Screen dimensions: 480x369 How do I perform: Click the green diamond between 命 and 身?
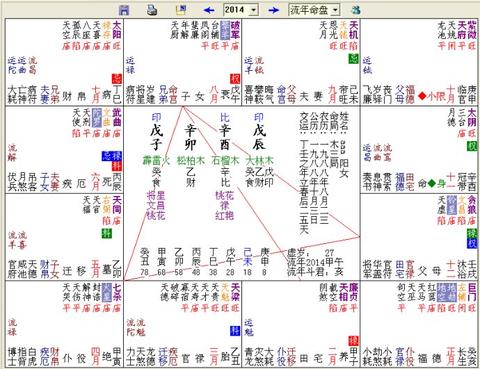pyautogui.click(x=432, y=183)
